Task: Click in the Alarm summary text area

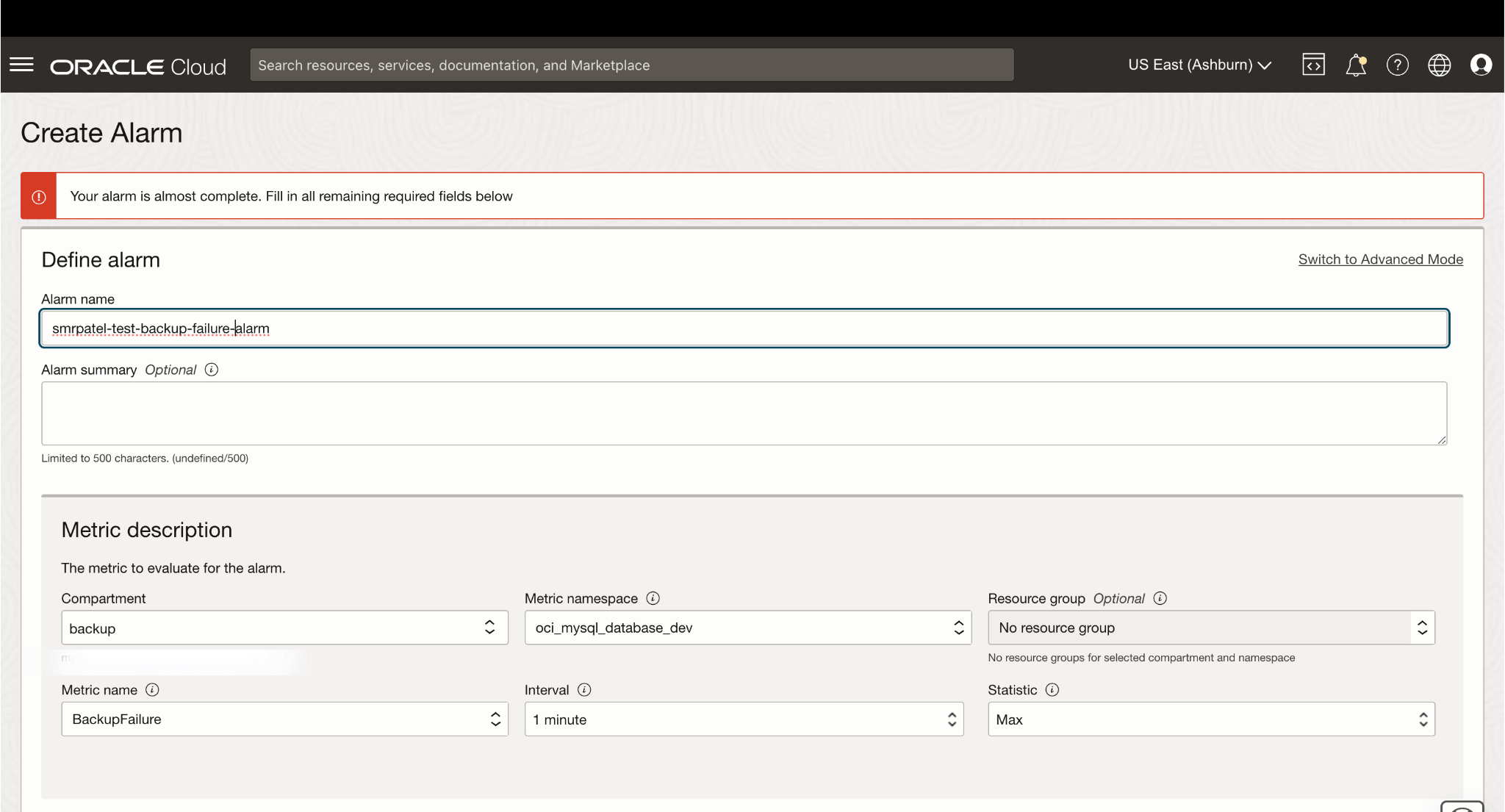Action: click(744, 413)
